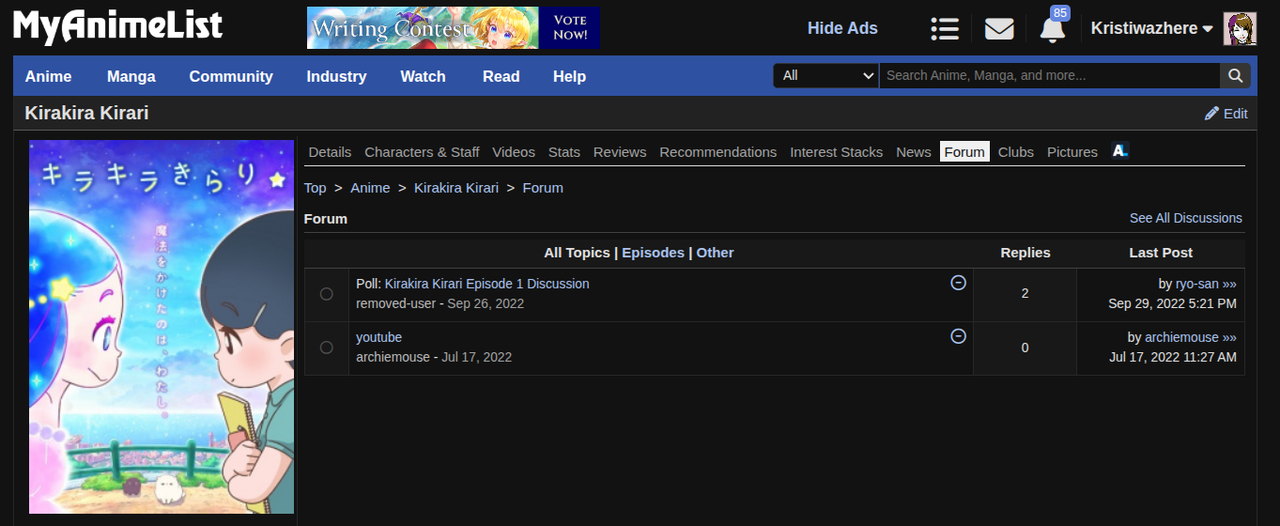The image size is (1280, 526).
Task: Select the status circle of Episode 1 Discussion
Action: coord(326,294)
